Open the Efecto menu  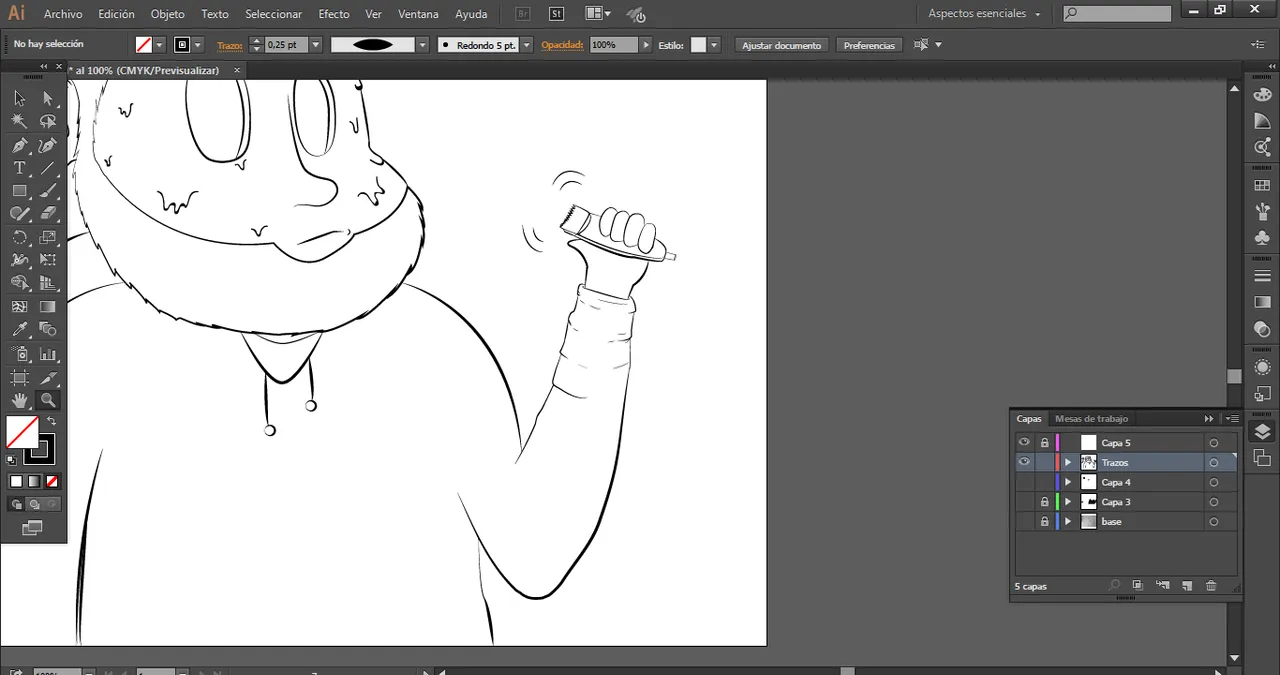tap(334, 14)
